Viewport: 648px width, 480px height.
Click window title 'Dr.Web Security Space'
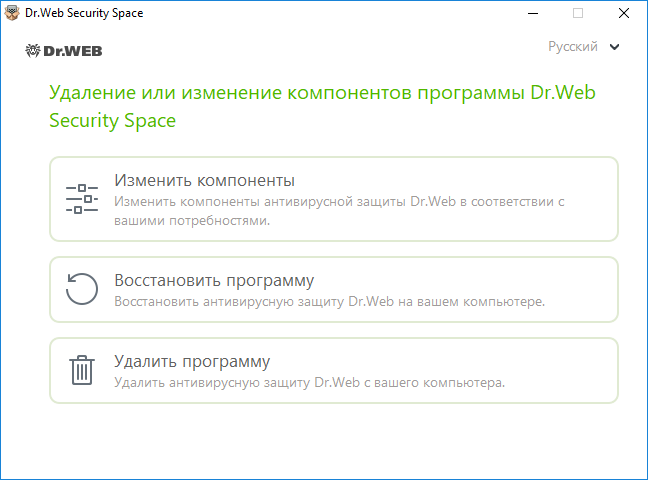coord(84,13)
